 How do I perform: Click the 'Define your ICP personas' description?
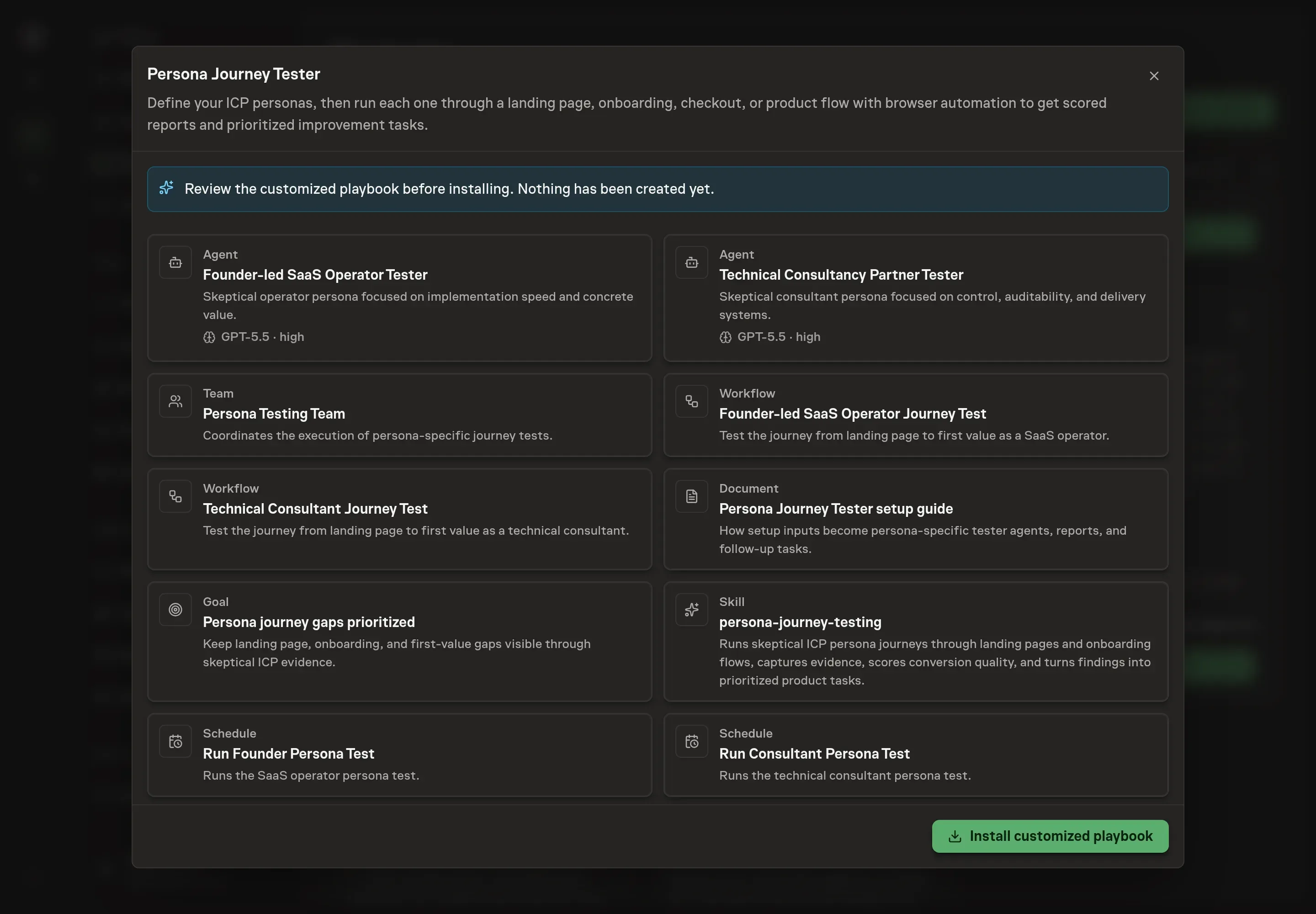(626, 114)
